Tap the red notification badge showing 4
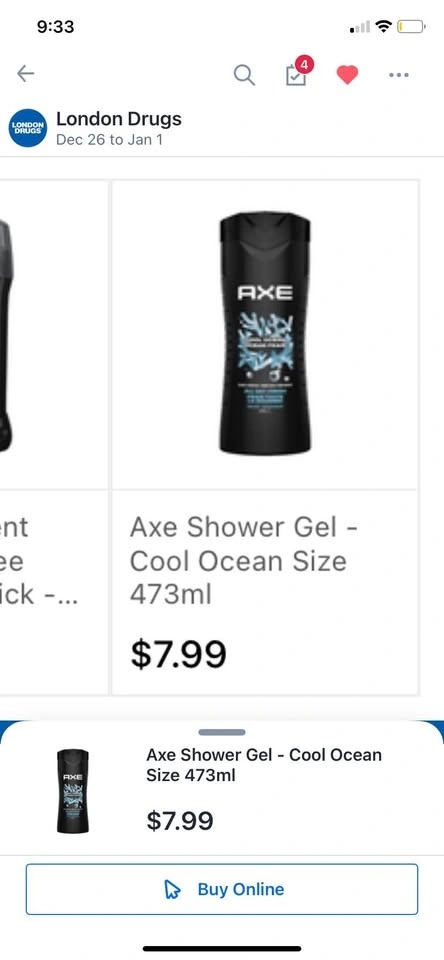Screen dimensions: 444x960 [304, 64]
